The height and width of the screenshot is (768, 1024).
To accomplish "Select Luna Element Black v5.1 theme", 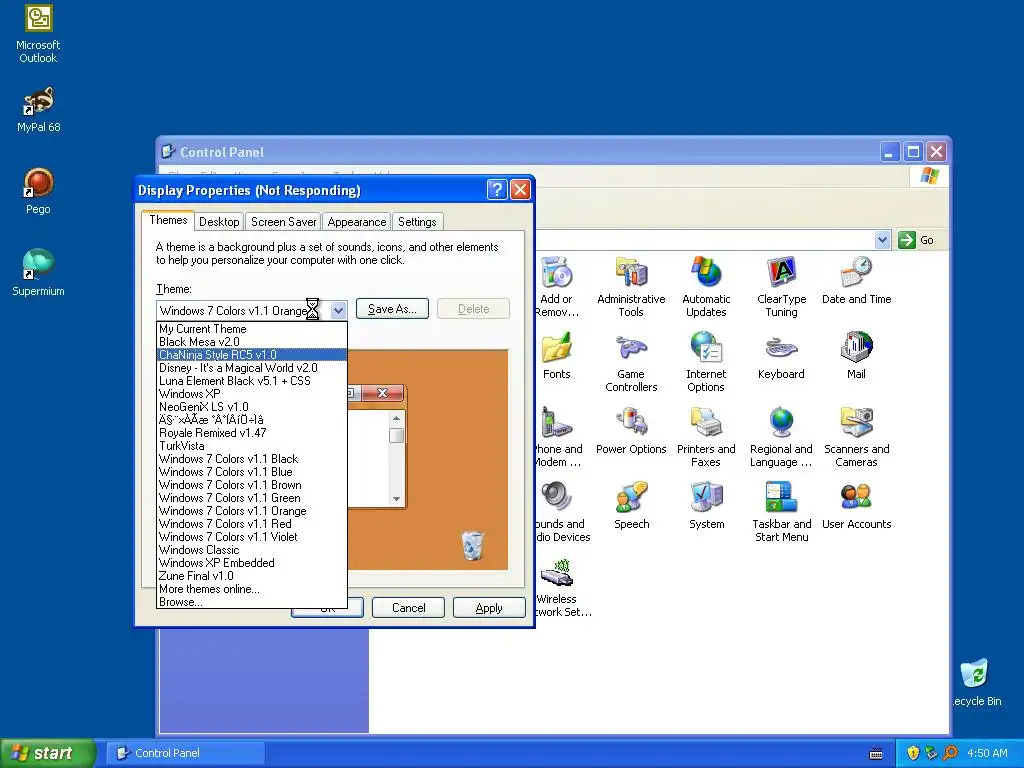I will (x=251, y=381).
